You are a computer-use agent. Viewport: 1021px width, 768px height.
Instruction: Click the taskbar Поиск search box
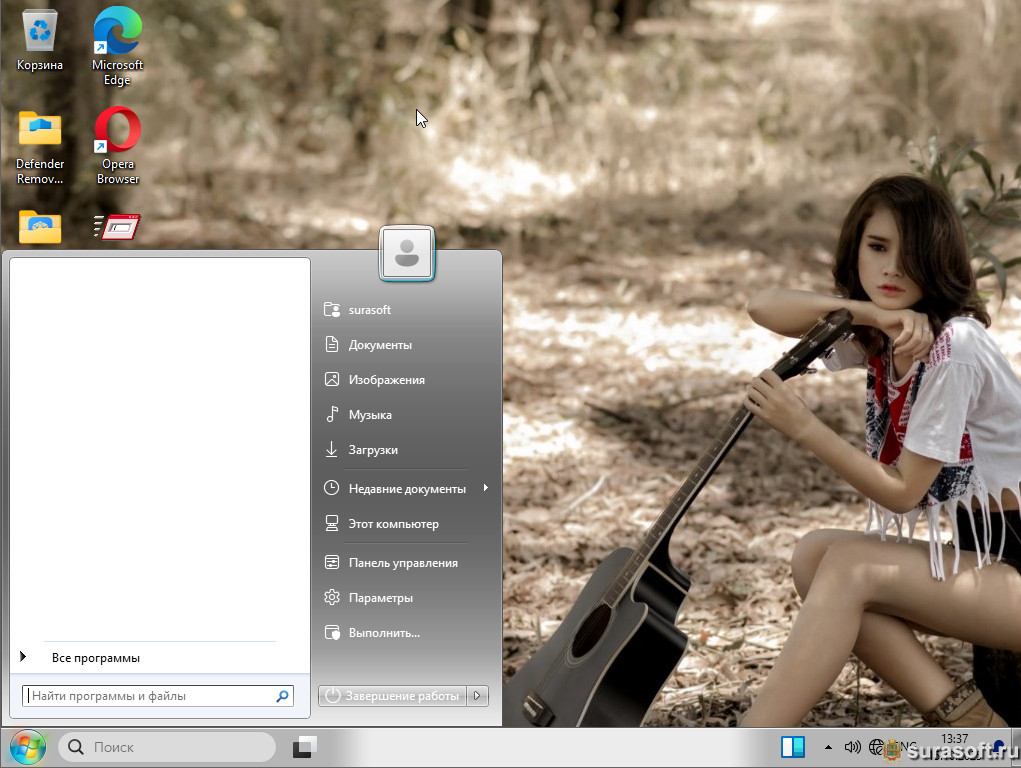[167, 747]
